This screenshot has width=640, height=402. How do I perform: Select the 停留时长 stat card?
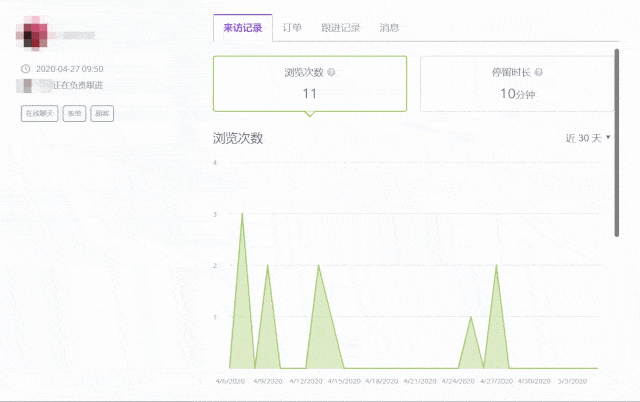click(x=517, y=84)
